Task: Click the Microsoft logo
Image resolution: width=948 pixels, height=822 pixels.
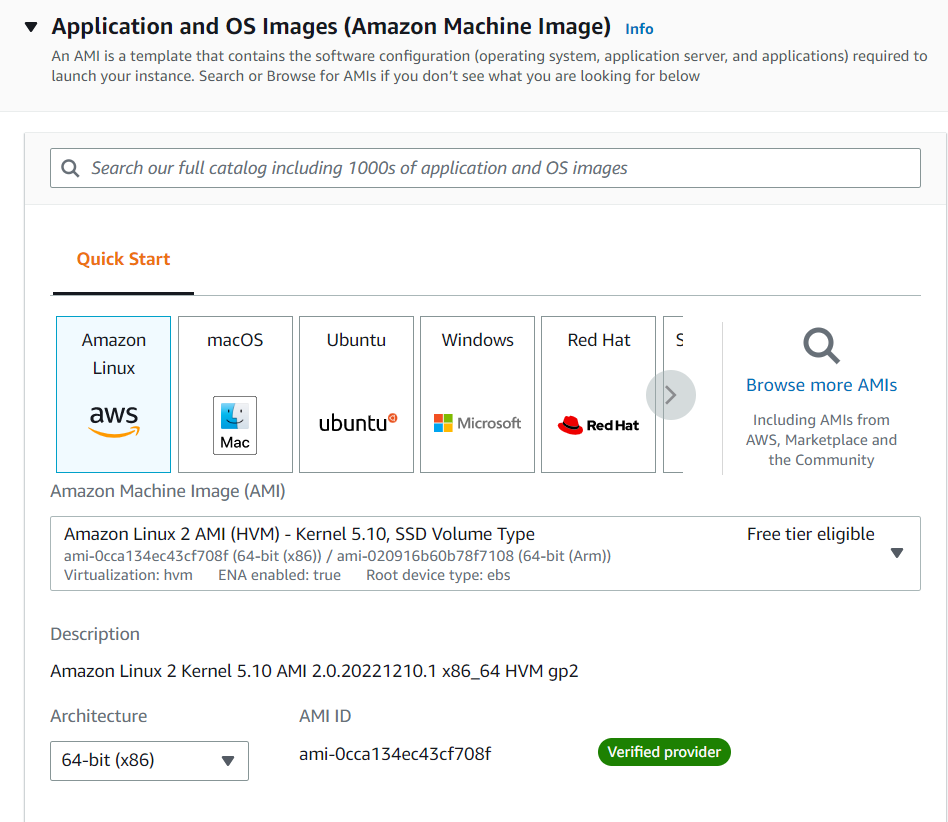Action: pos(478,423)
